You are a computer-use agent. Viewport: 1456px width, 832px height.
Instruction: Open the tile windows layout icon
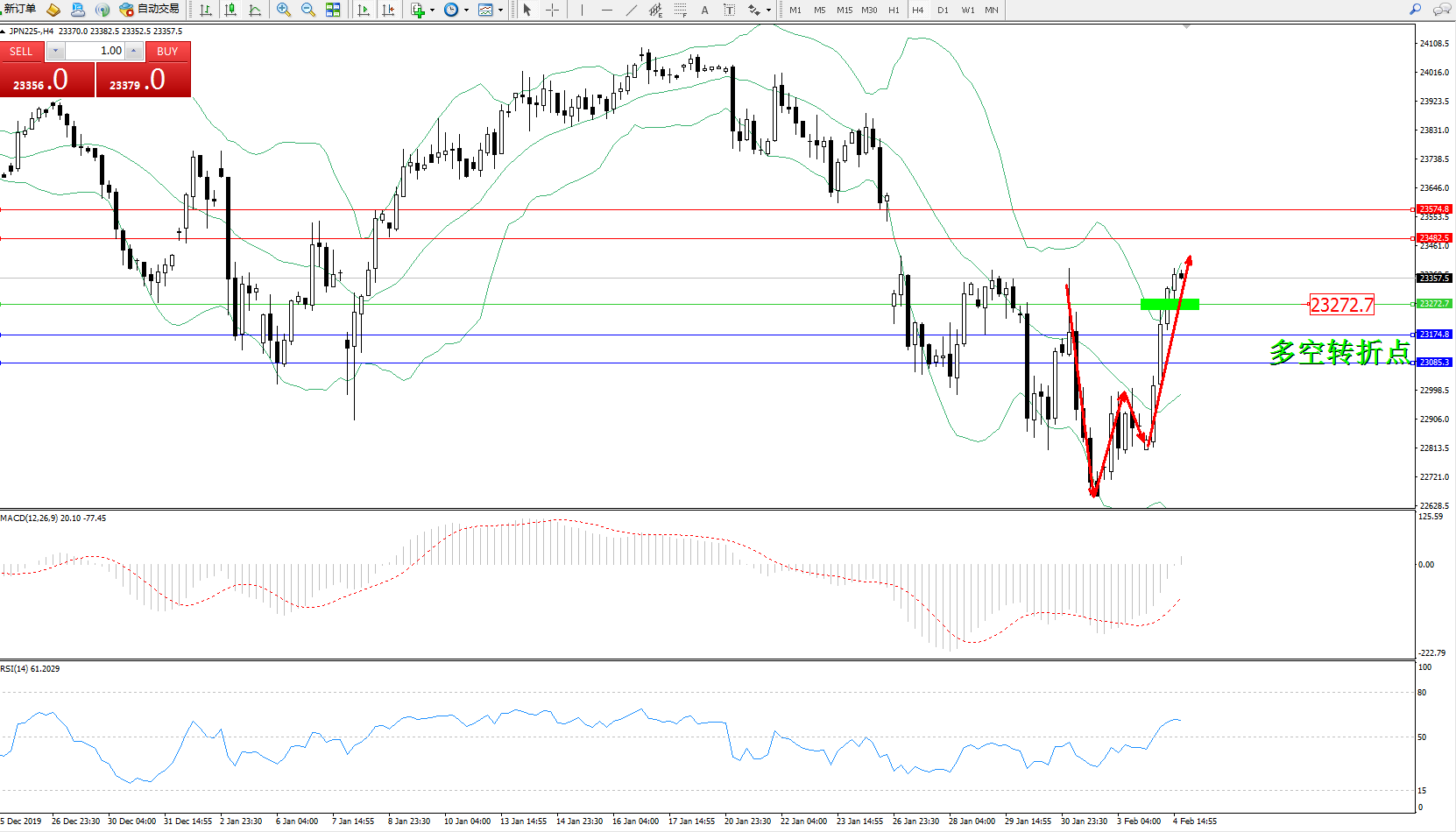pyautogui.click(x=333, y=10)
